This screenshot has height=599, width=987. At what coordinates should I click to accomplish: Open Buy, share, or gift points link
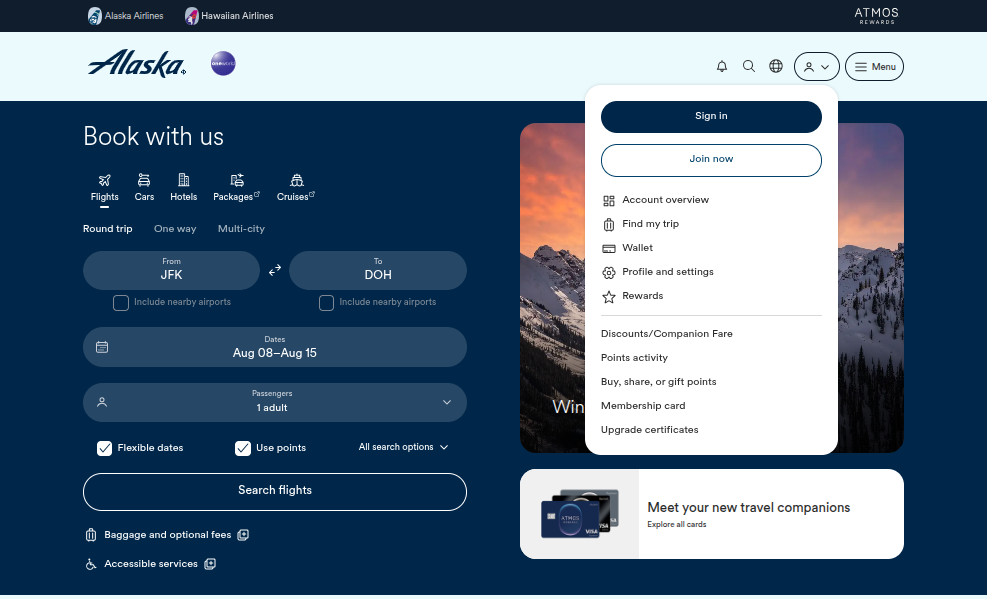pos(658,381)
